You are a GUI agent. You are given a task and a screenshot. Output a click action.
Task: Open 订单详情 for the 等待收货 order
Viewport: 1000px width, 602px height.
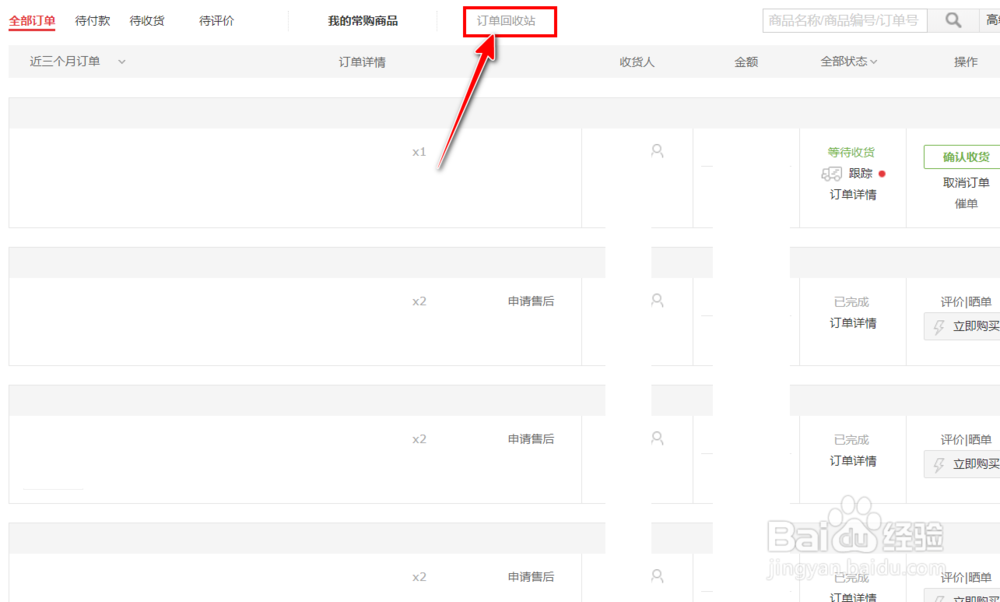point(853,195)
